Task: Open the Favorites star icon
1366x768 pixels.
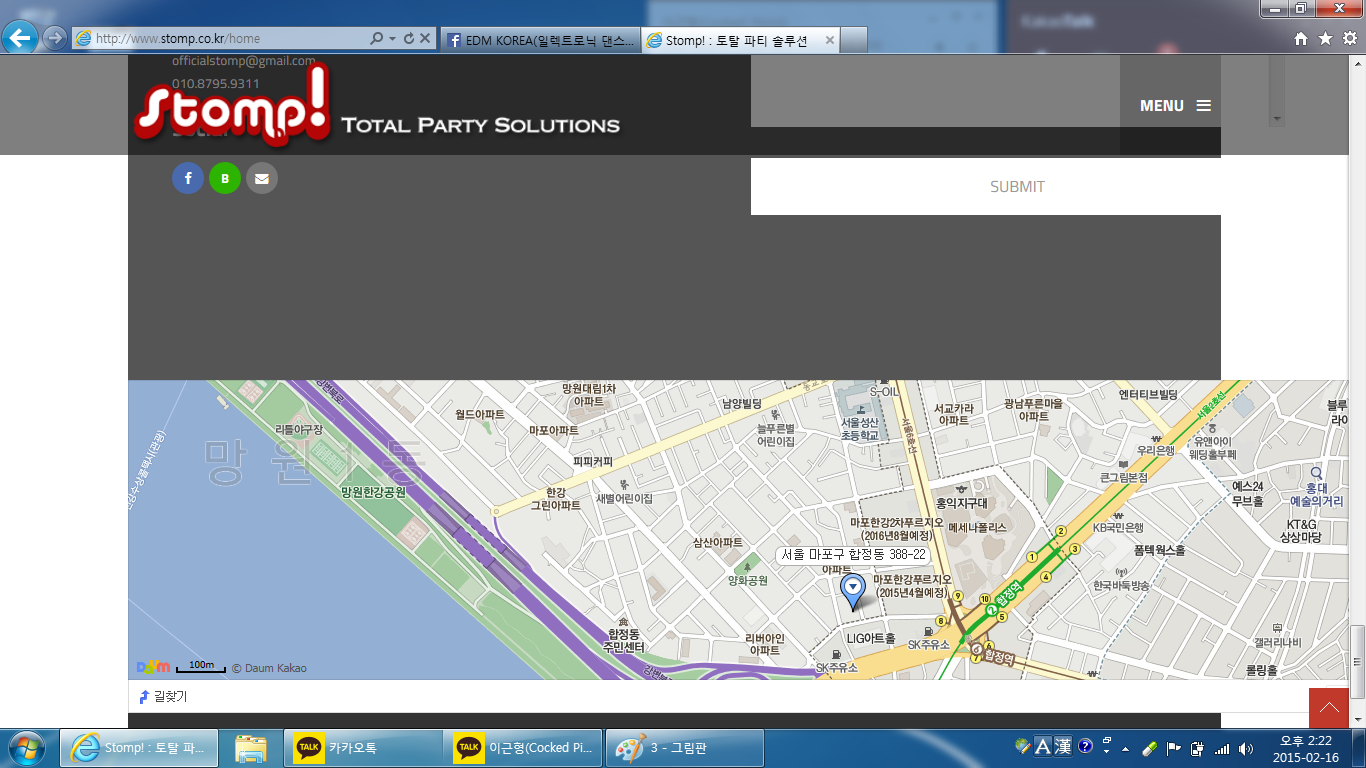Action: tap(1325, 38)
